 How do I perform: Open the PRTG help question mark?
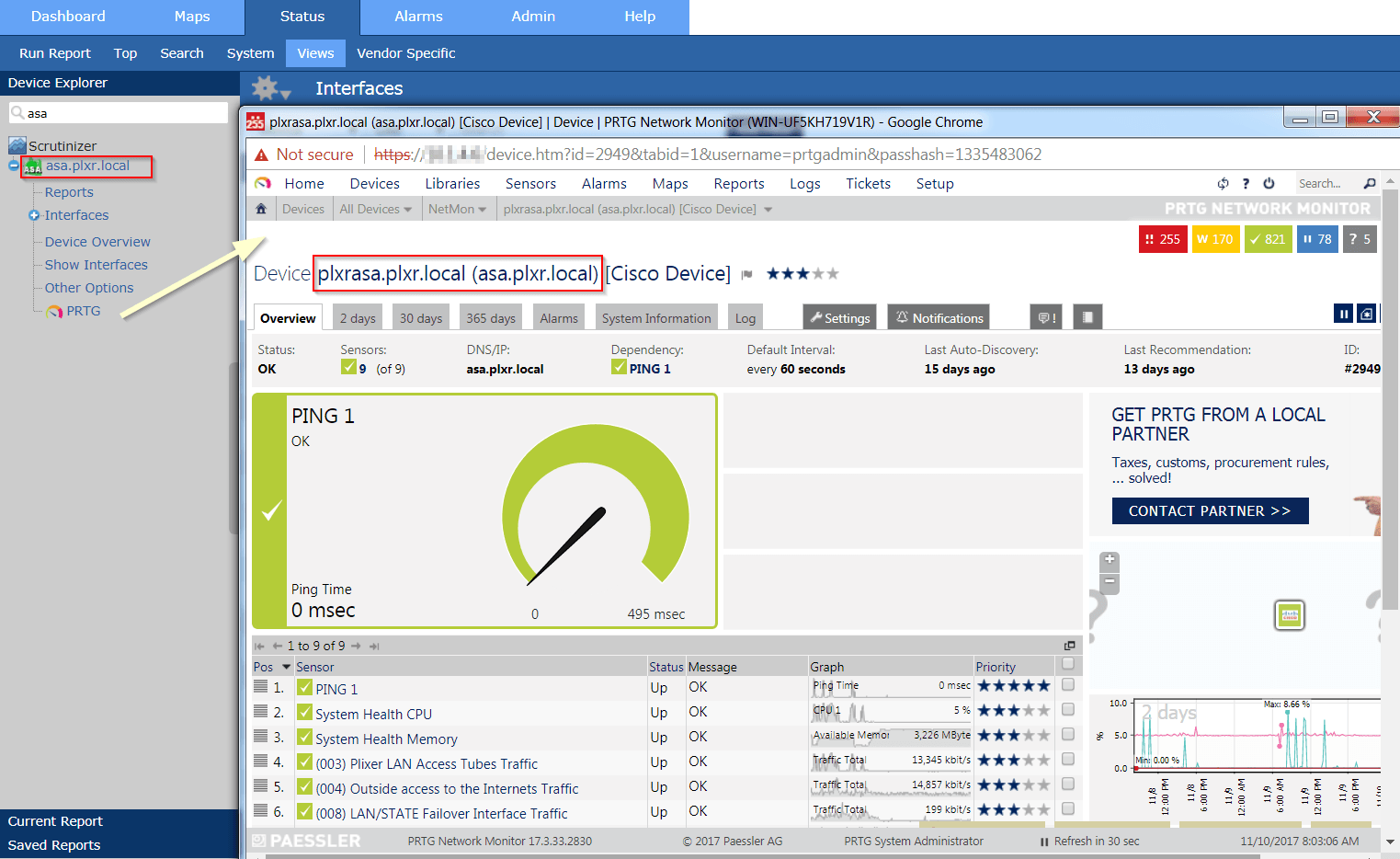(1246, 184)
